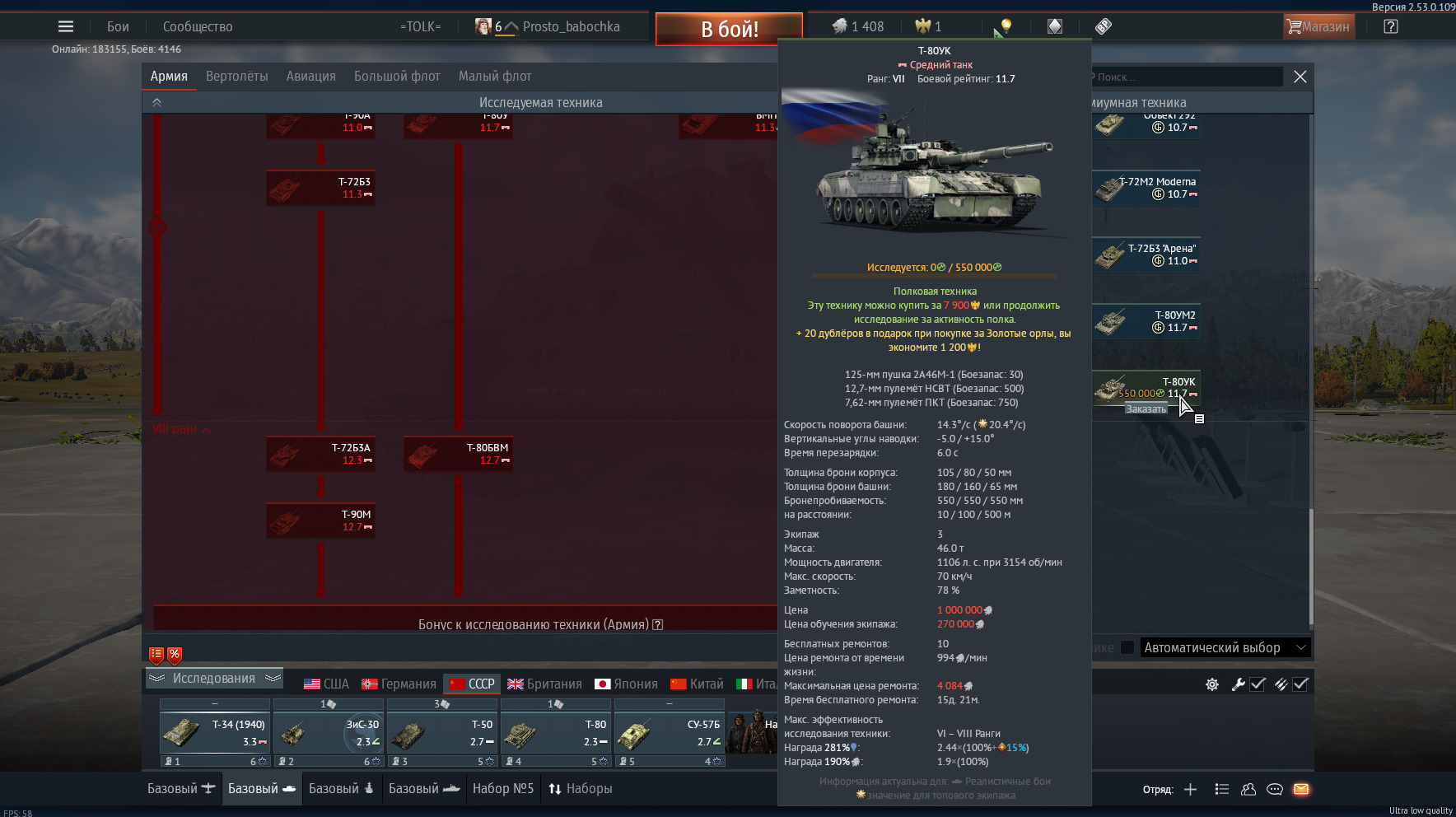Open the hamburger main menu
The height and width of the screenshot is (817, 1456).
click(x=66, y=26)
